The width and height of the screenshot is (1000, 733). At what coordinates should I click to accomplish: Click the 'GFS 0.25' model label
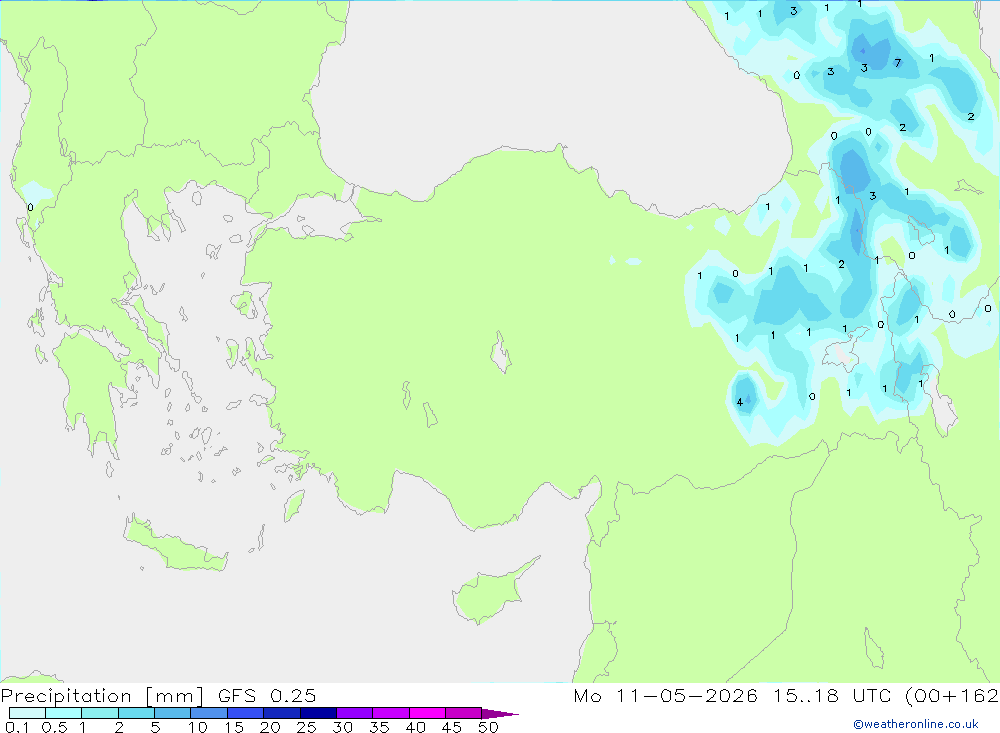point(267,696)
